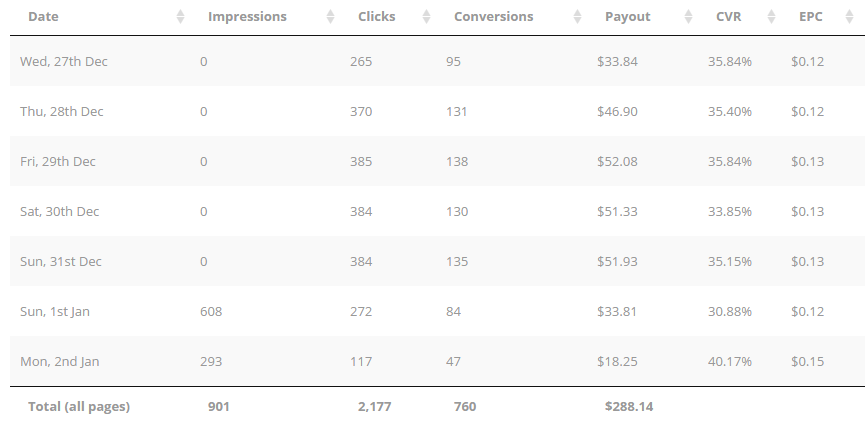This screenshot has width=865, height=425.
Task: Click the Impressions header label
Action: coord(247,17)
